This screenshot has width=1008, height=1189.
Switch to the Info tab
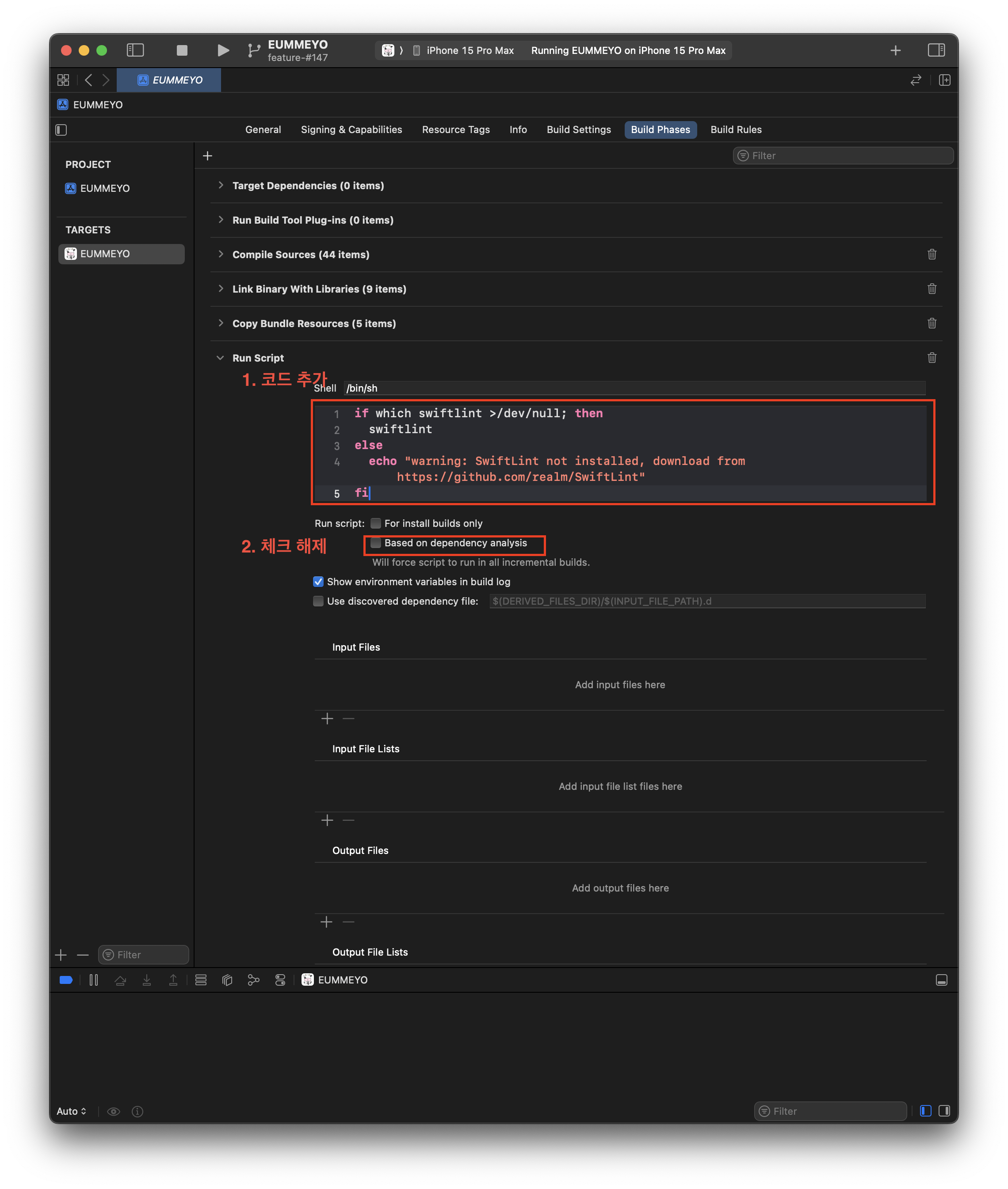pyautogui.click(x=518, y=129)
